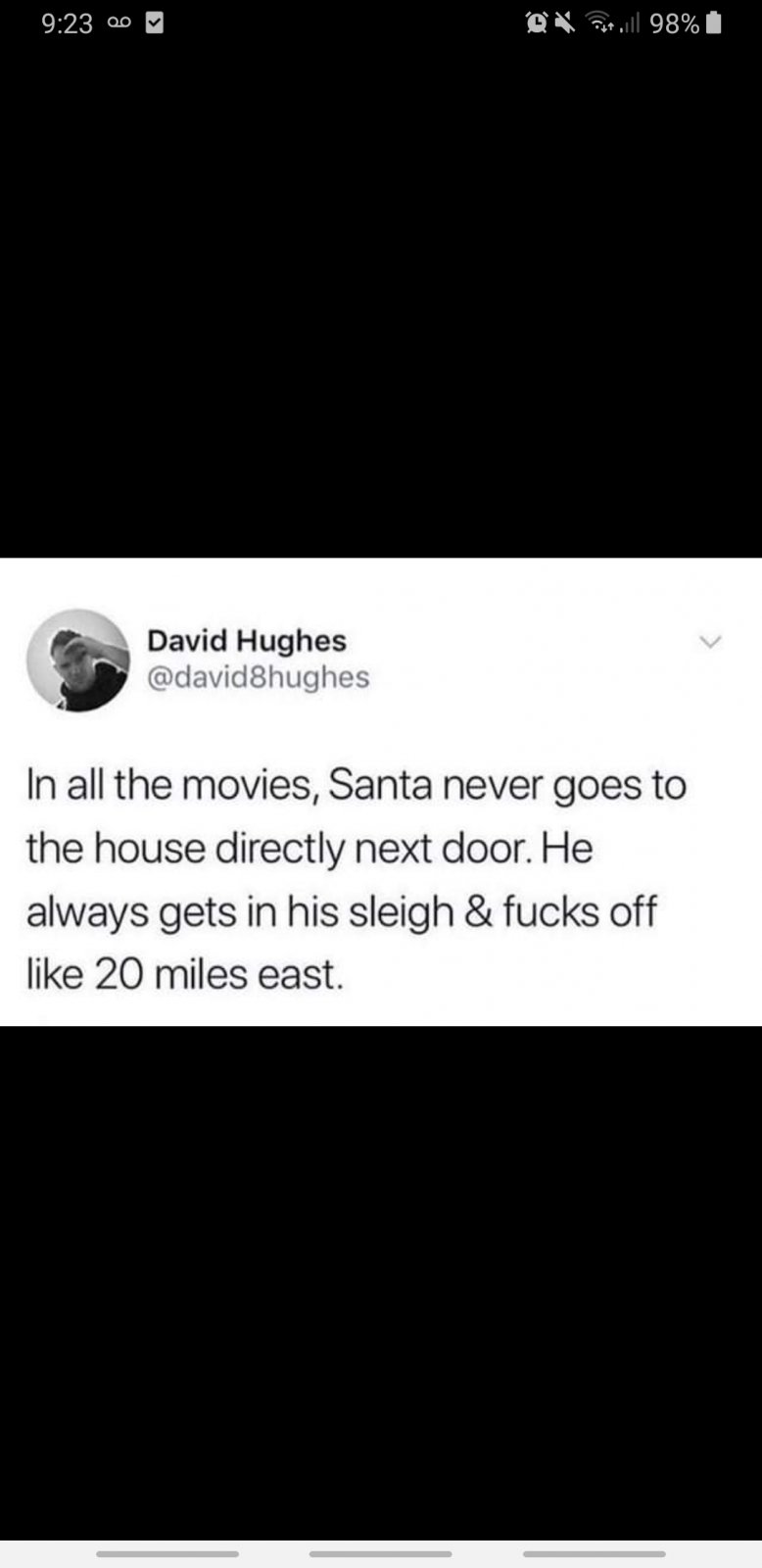
Task: Expand the tweet options chevron
Action: [x=711, y=642]
